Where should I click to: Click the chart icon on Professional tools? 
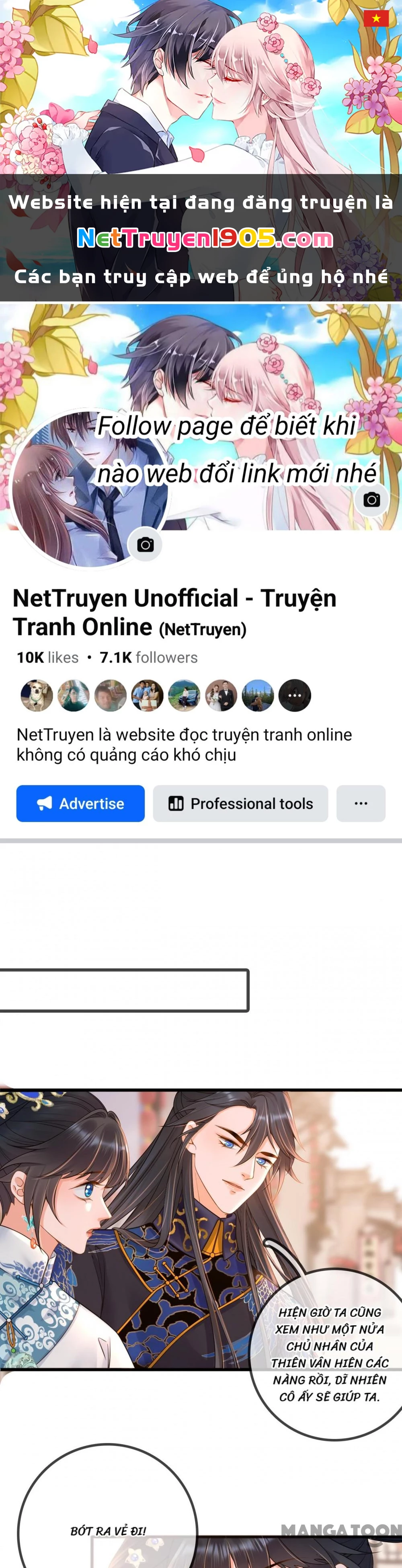(176, 803)
